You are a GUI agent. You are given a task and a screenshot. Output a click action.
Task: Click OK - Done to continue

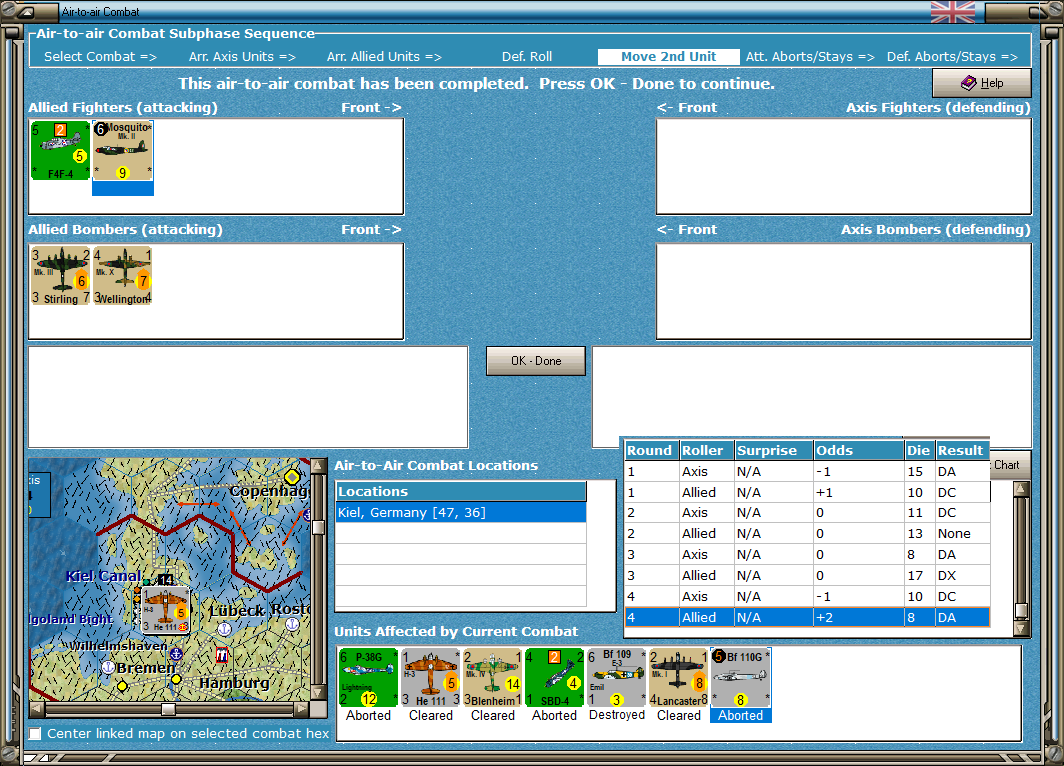click(x=535, y=361)
